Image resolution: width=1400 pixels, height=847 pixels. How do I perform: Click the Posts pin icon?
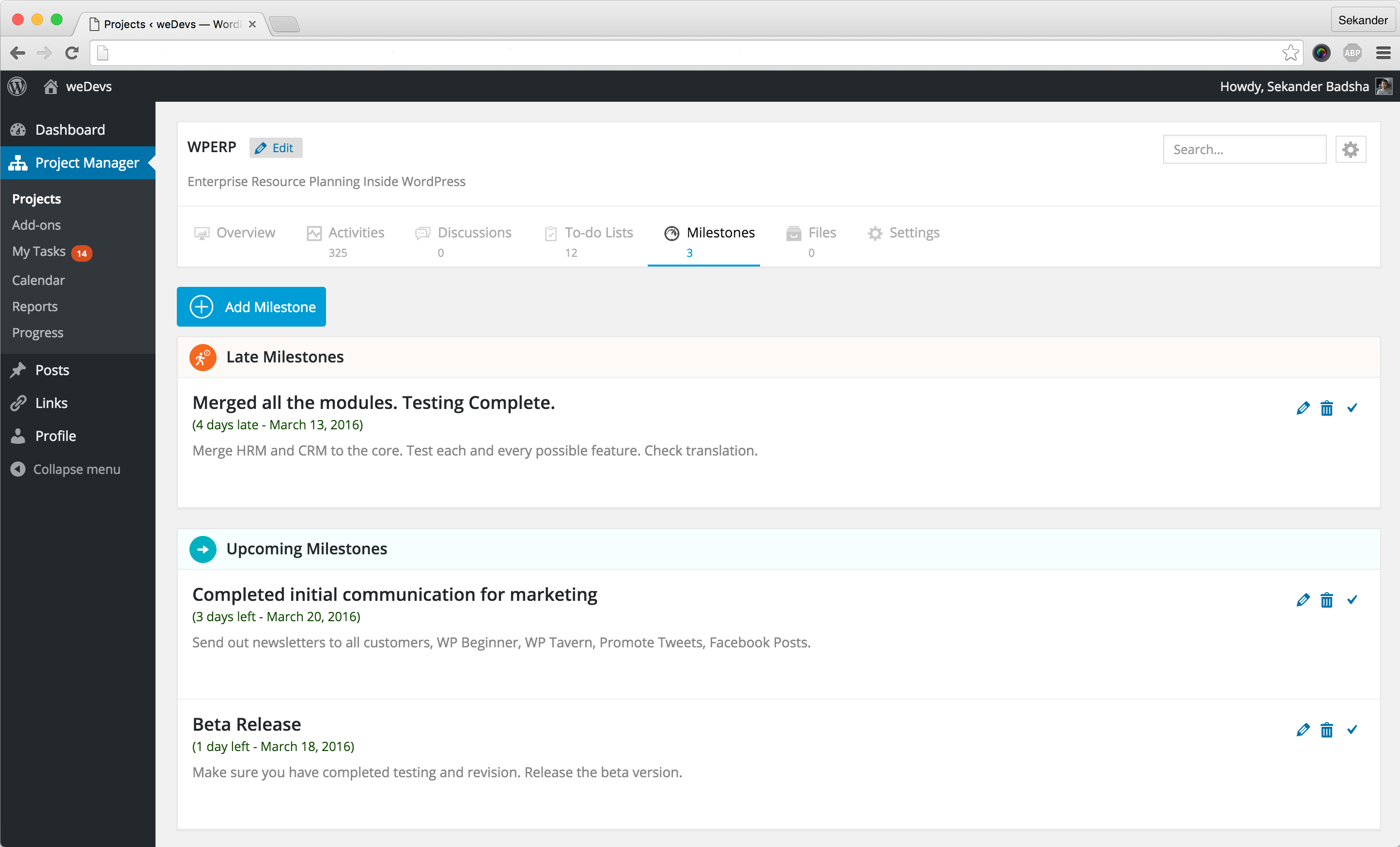click(18, 370)
